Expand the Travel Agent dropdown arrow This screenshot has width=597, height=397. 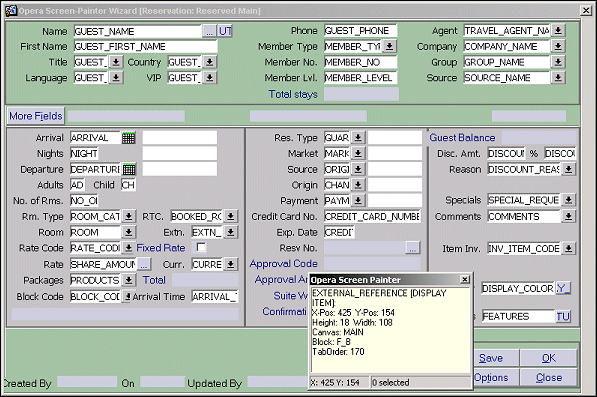(558, 30)
